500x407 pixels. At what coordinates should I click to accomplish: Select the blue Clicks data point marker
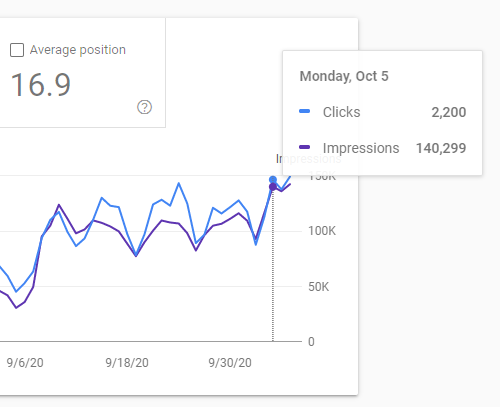[273, 180]
